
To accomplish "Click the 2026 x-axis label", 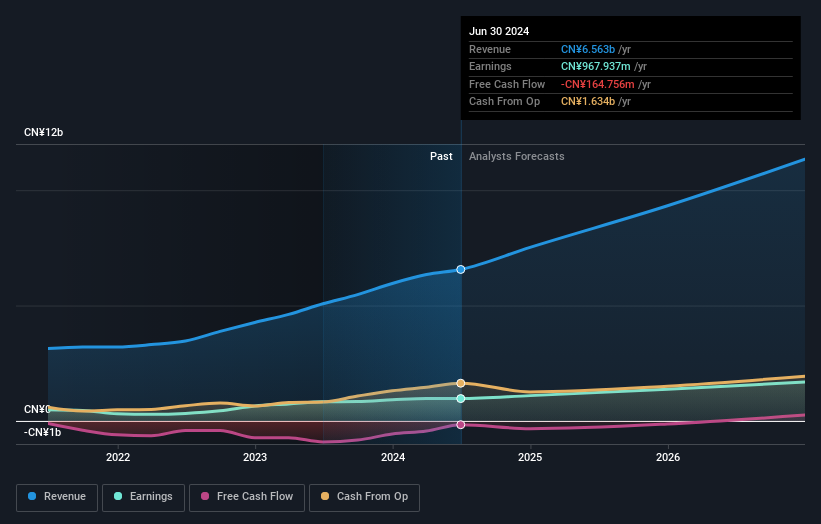I will pyautogui.click(x=668, y=457).
